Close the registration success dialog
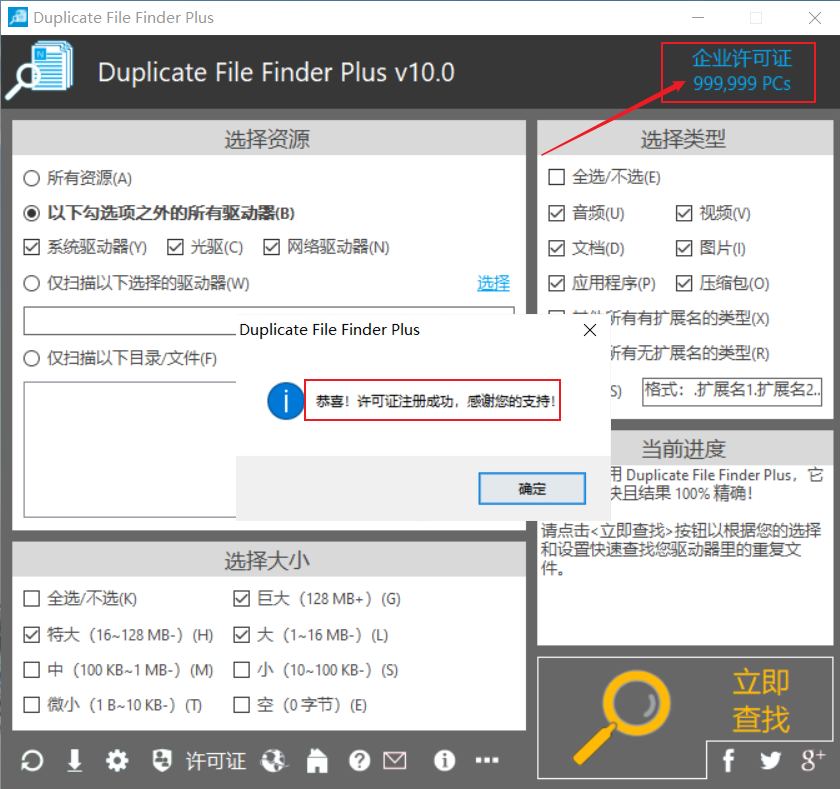Image resolution: width=840 pixels, height=789 pixels. click(x=590, y=330)
